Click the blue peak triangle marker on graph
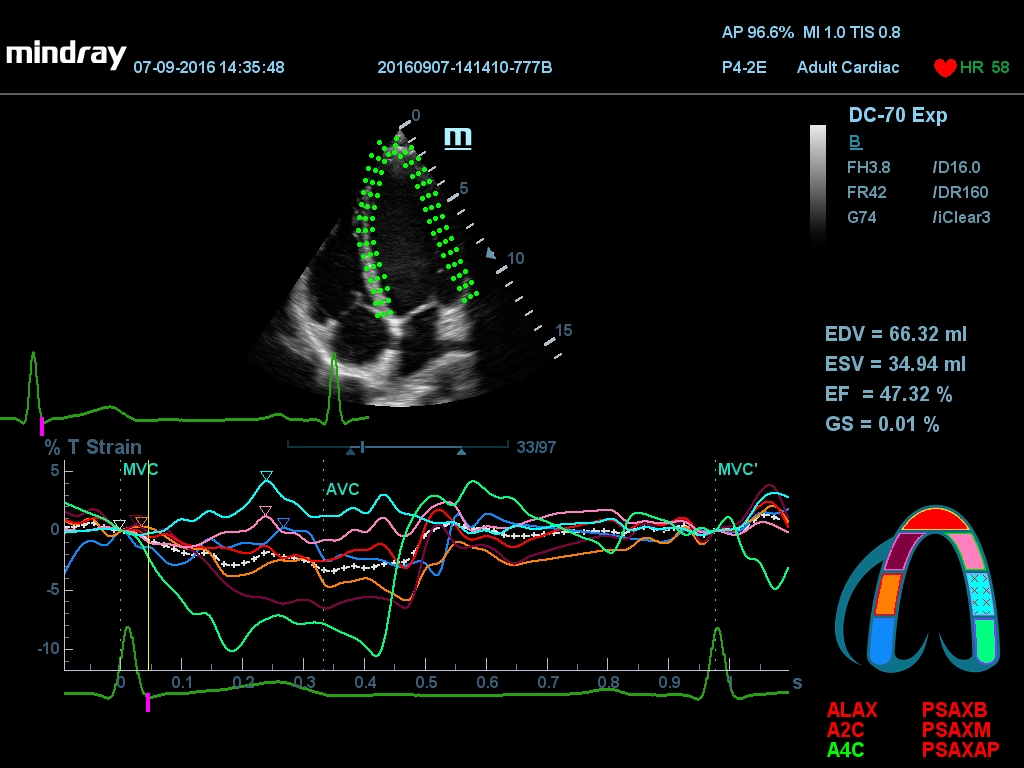The height and width of the screenshot is (768, 1024). pos(283,523)
